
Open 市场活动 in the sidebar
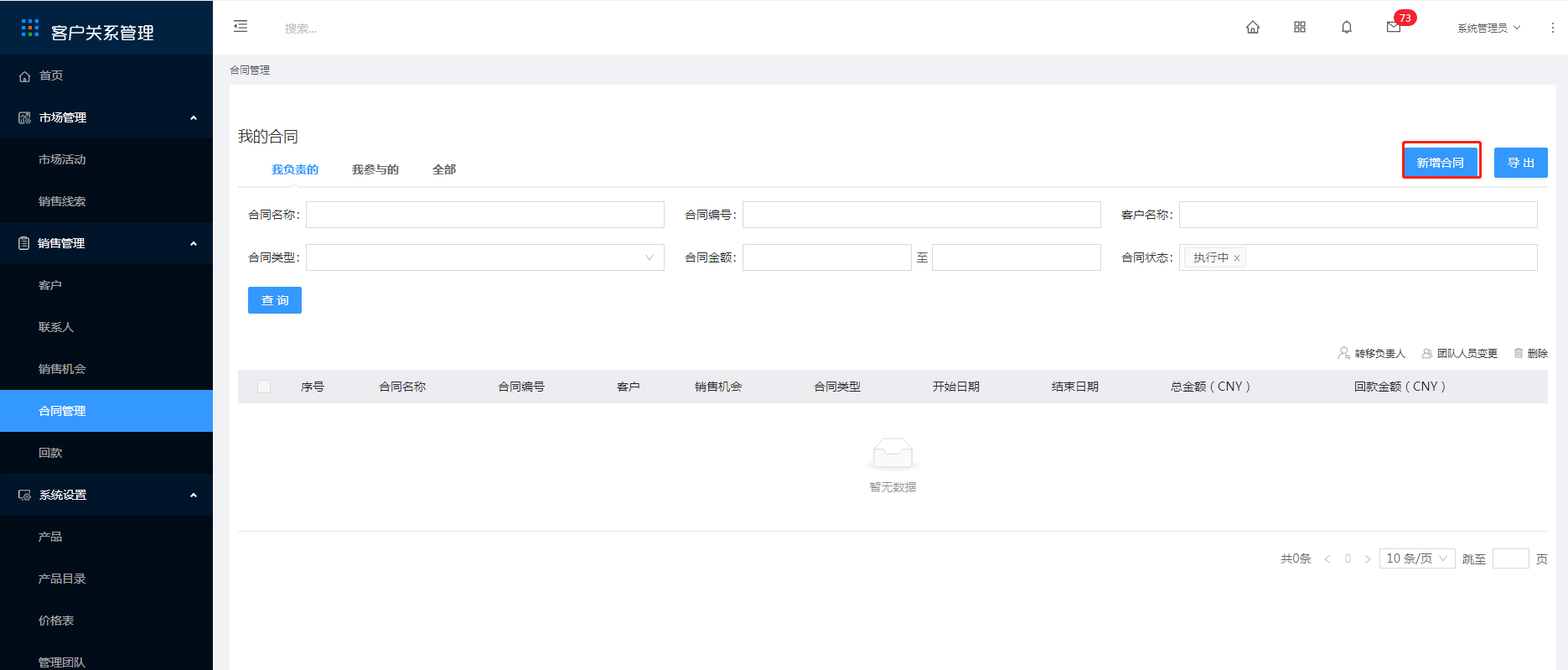tap(106, 159)
